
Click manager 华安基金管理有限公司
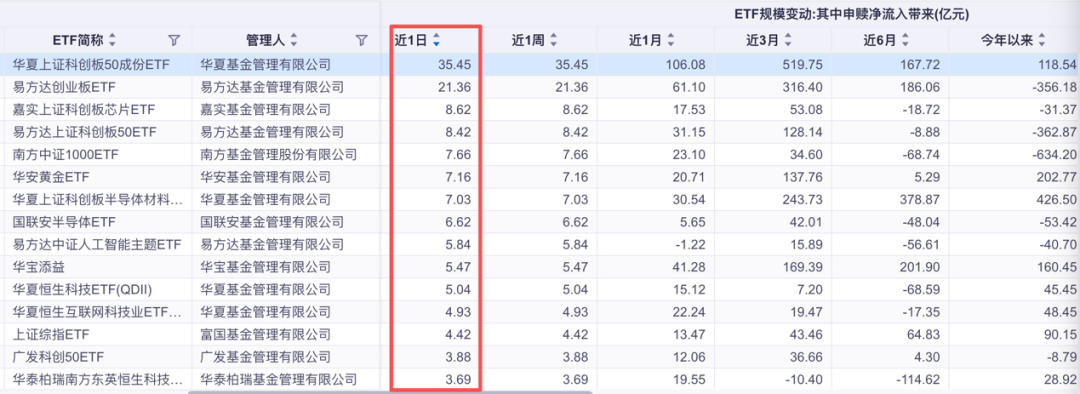265,177
